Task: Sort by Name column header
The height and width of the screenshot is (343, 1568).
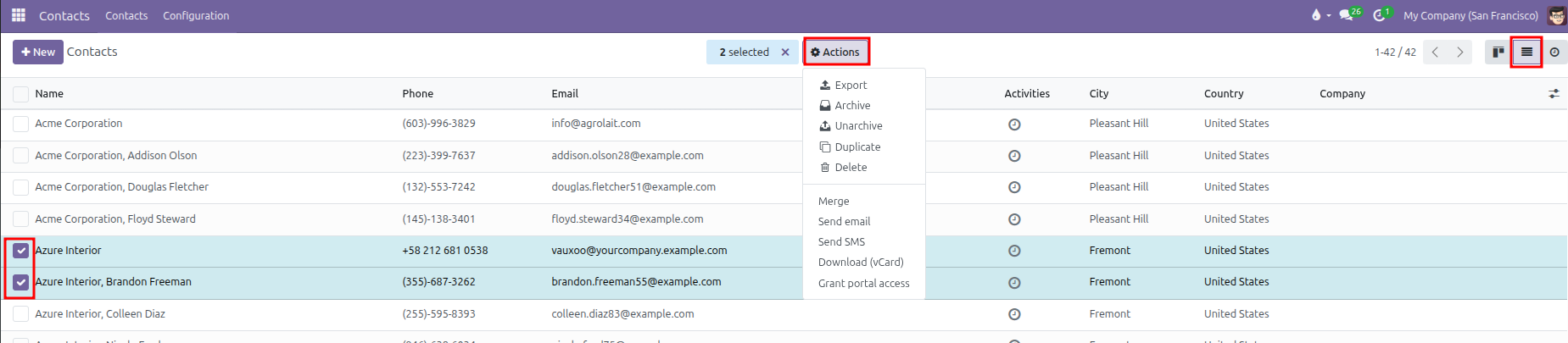Action: 49,94
